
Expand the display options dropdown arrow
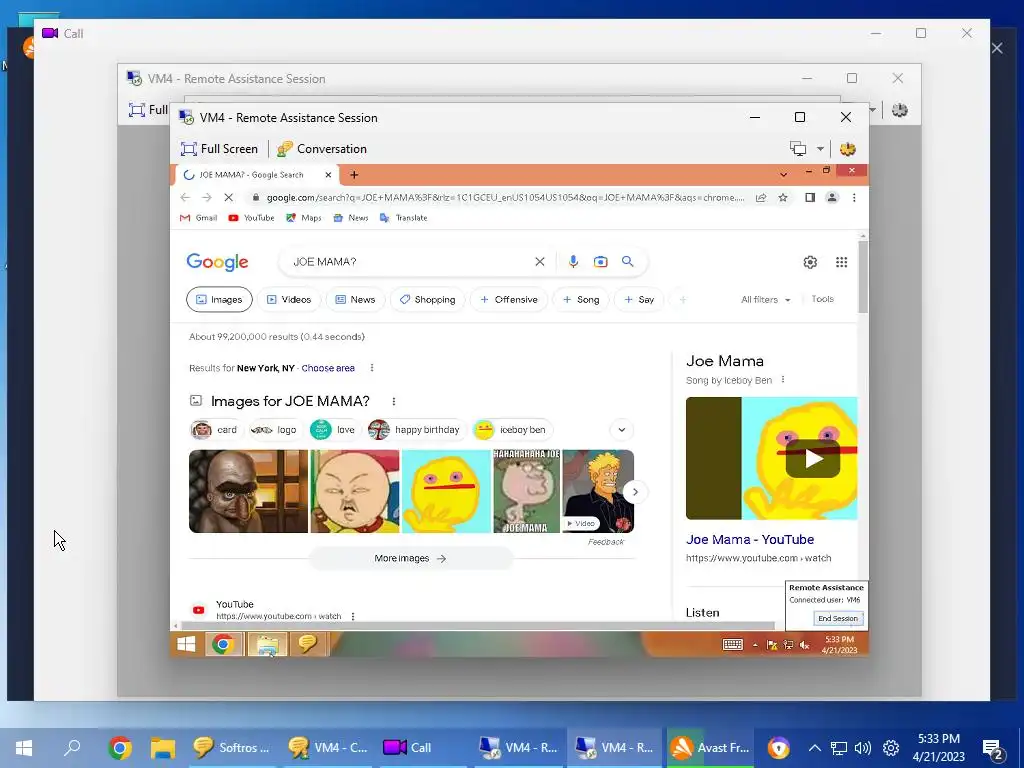820,149
